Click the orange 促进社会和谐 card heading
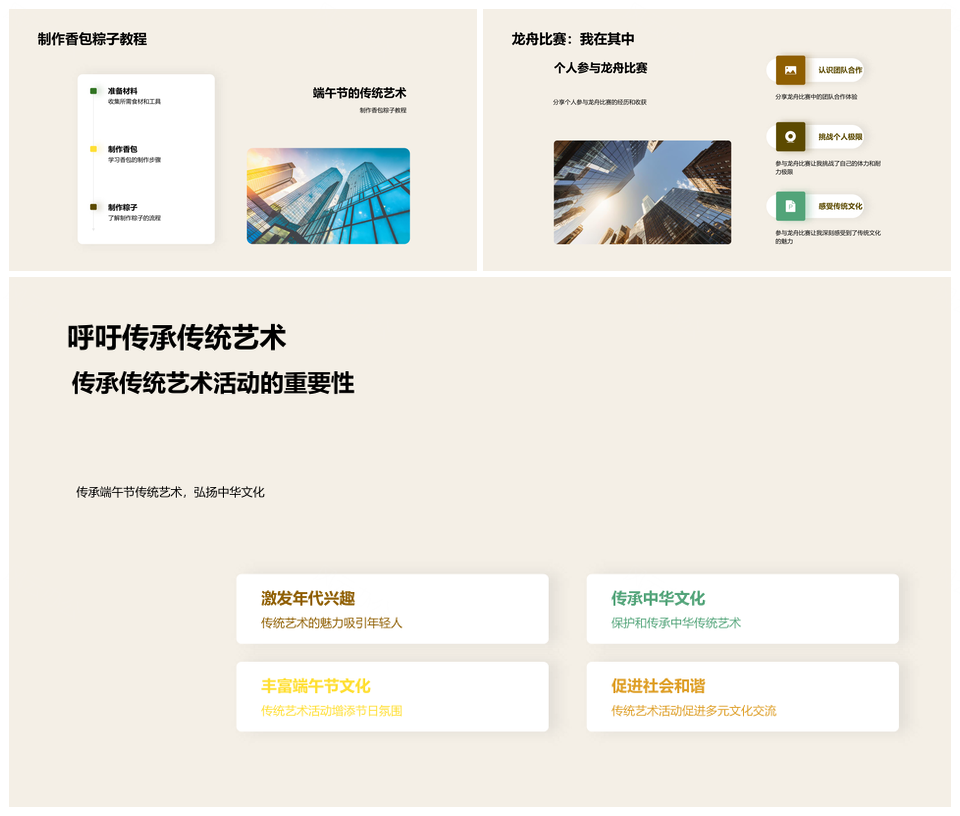960x816 pixels. pyautogui.click(x=658, y=686)
